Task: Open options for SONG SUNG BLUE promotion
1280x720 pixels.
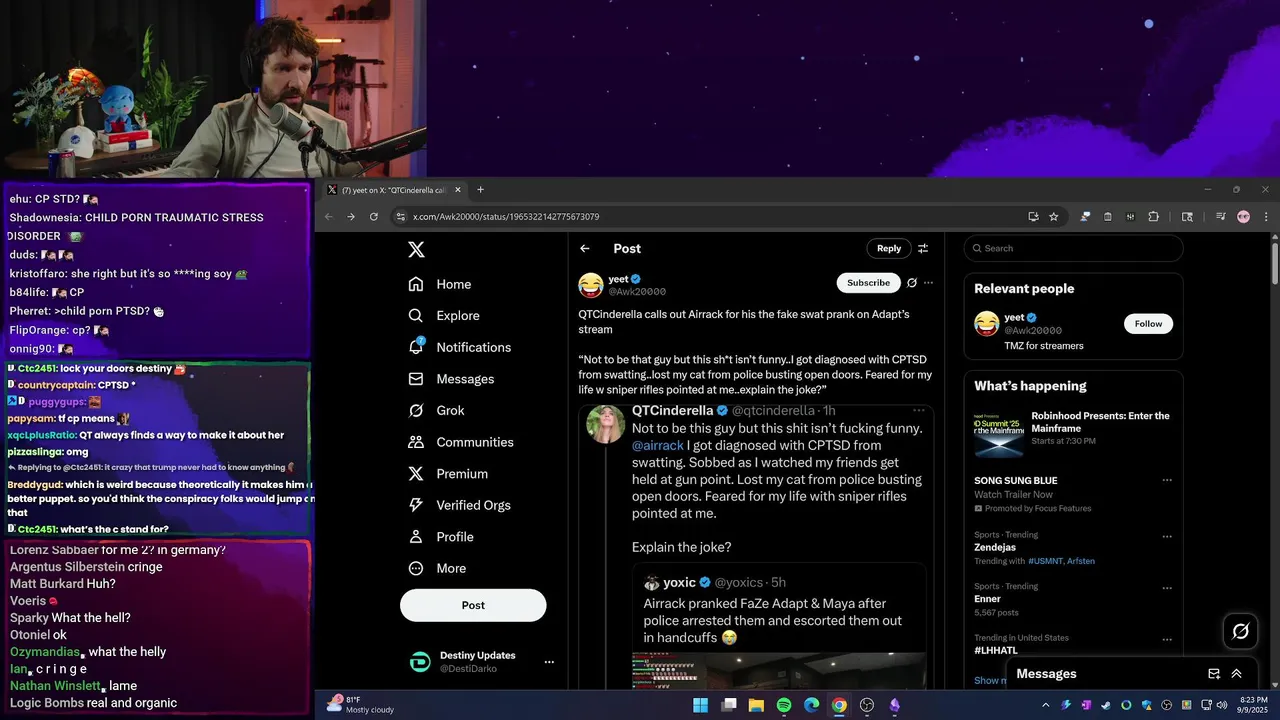Action: 1166,481
